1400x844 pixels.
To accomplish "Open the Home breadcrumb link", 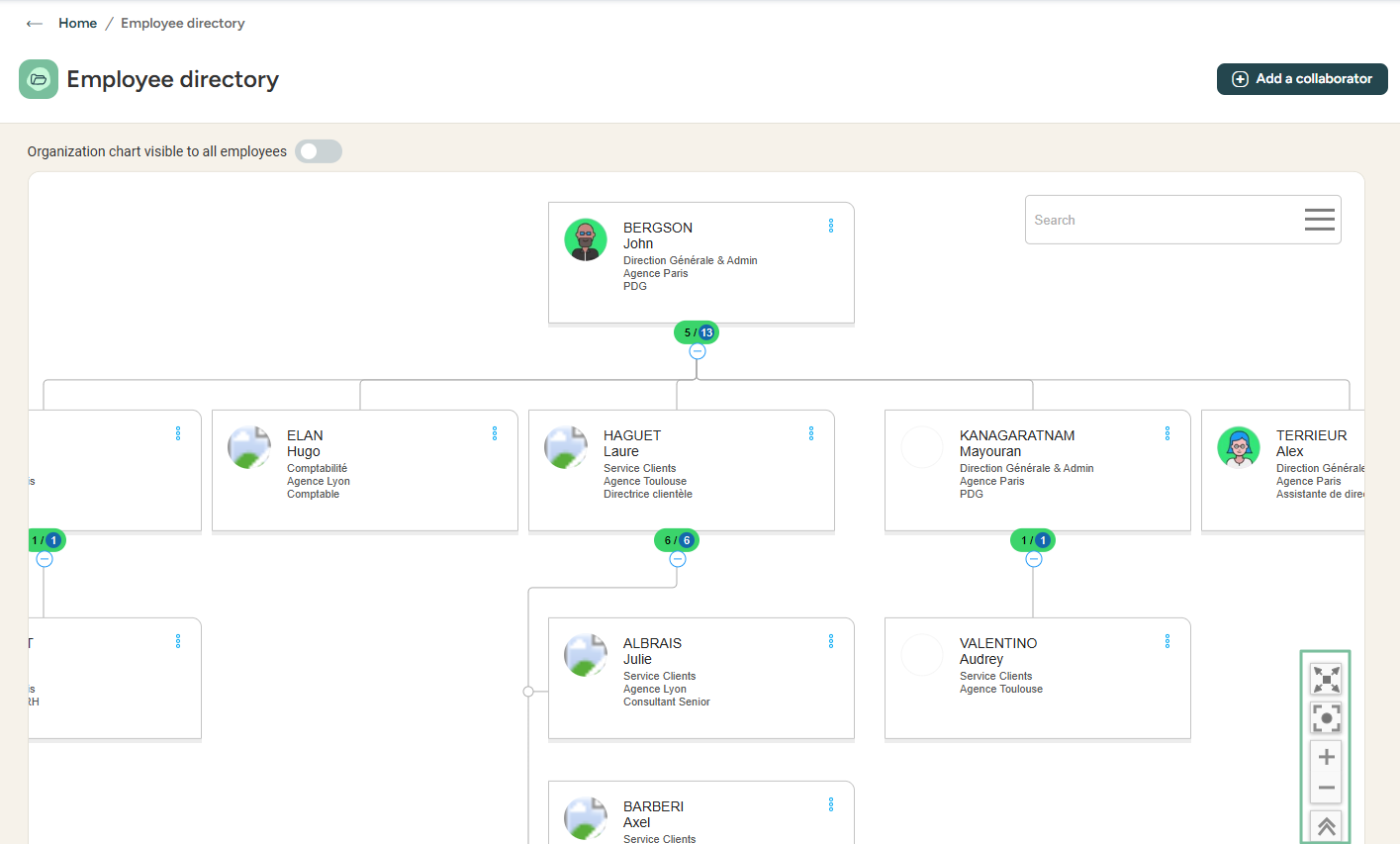I will (x=77, y=23).
